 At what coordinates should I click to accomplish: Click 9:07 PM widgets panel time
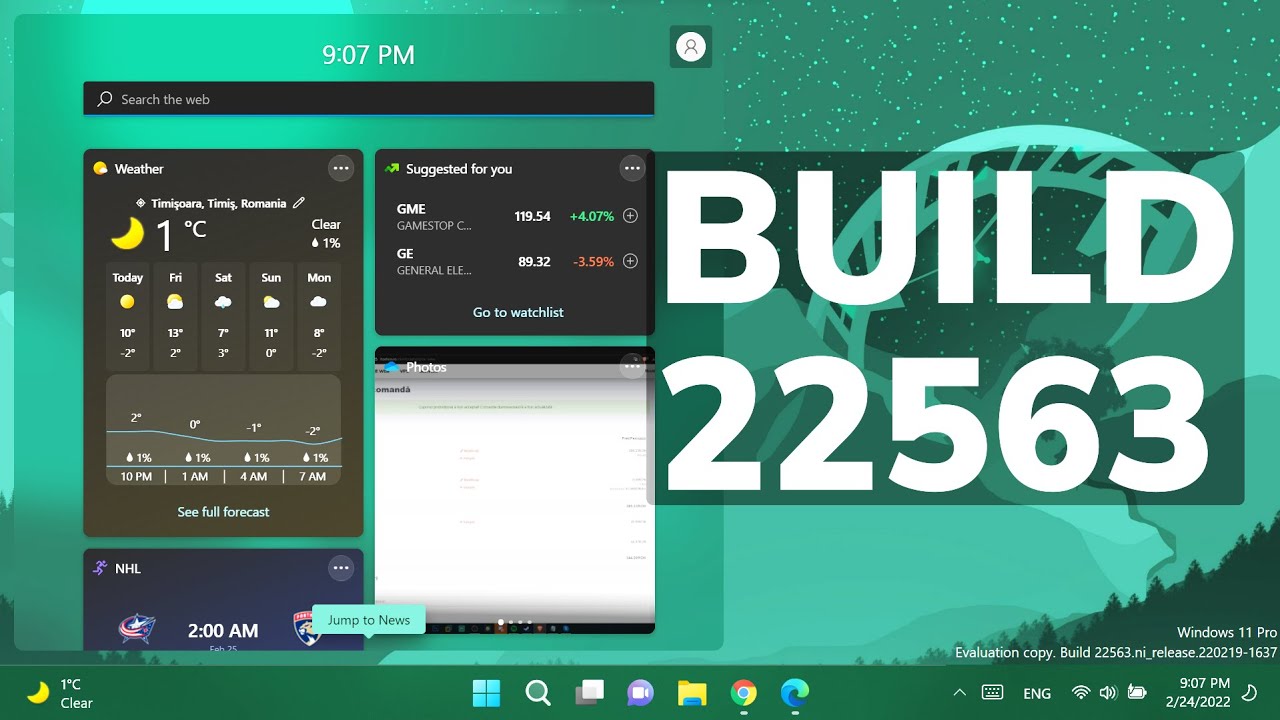(369, 54)
